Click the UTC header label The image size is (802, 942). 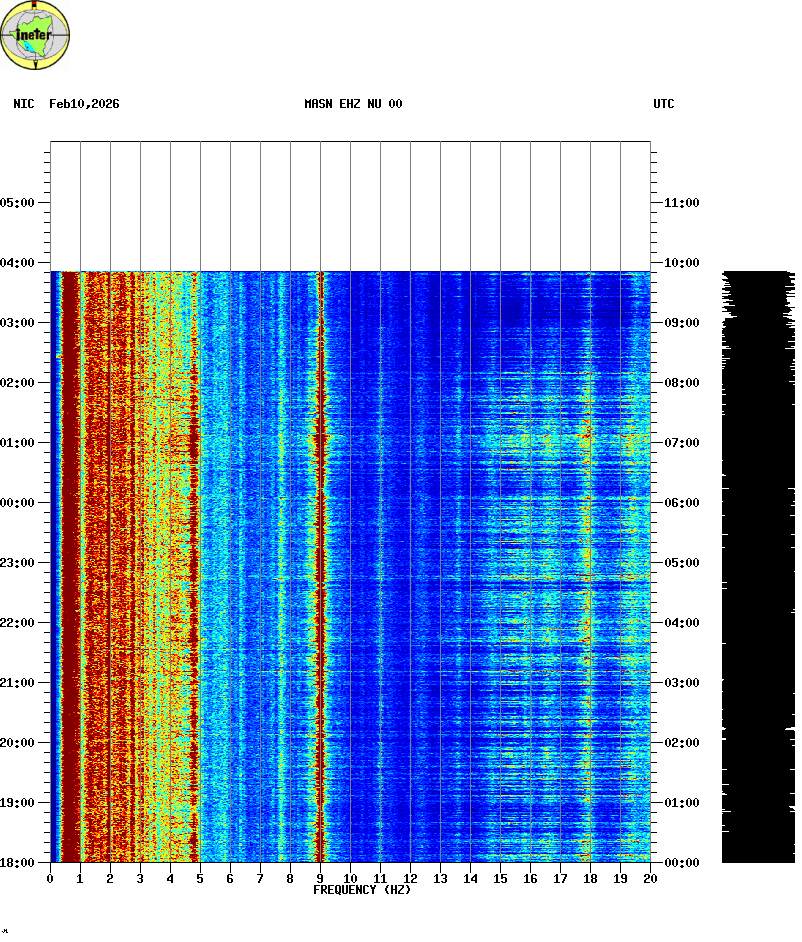point(664,104)
